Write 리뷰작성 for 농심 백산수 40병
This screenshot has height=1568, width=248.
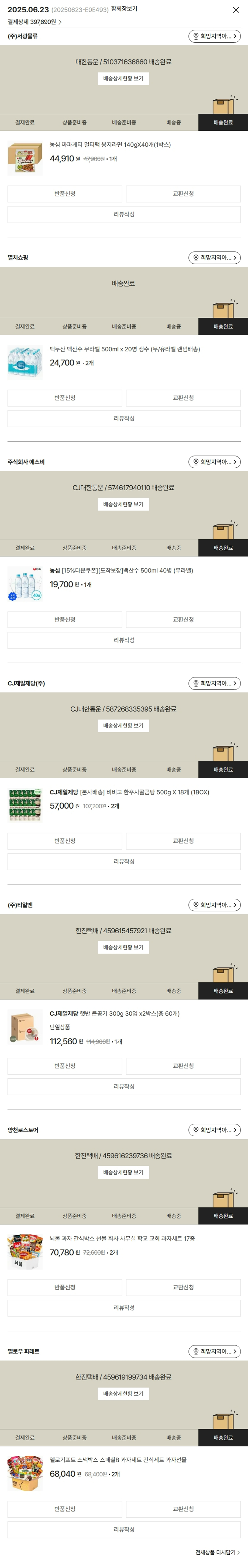(x=124, y=640)
